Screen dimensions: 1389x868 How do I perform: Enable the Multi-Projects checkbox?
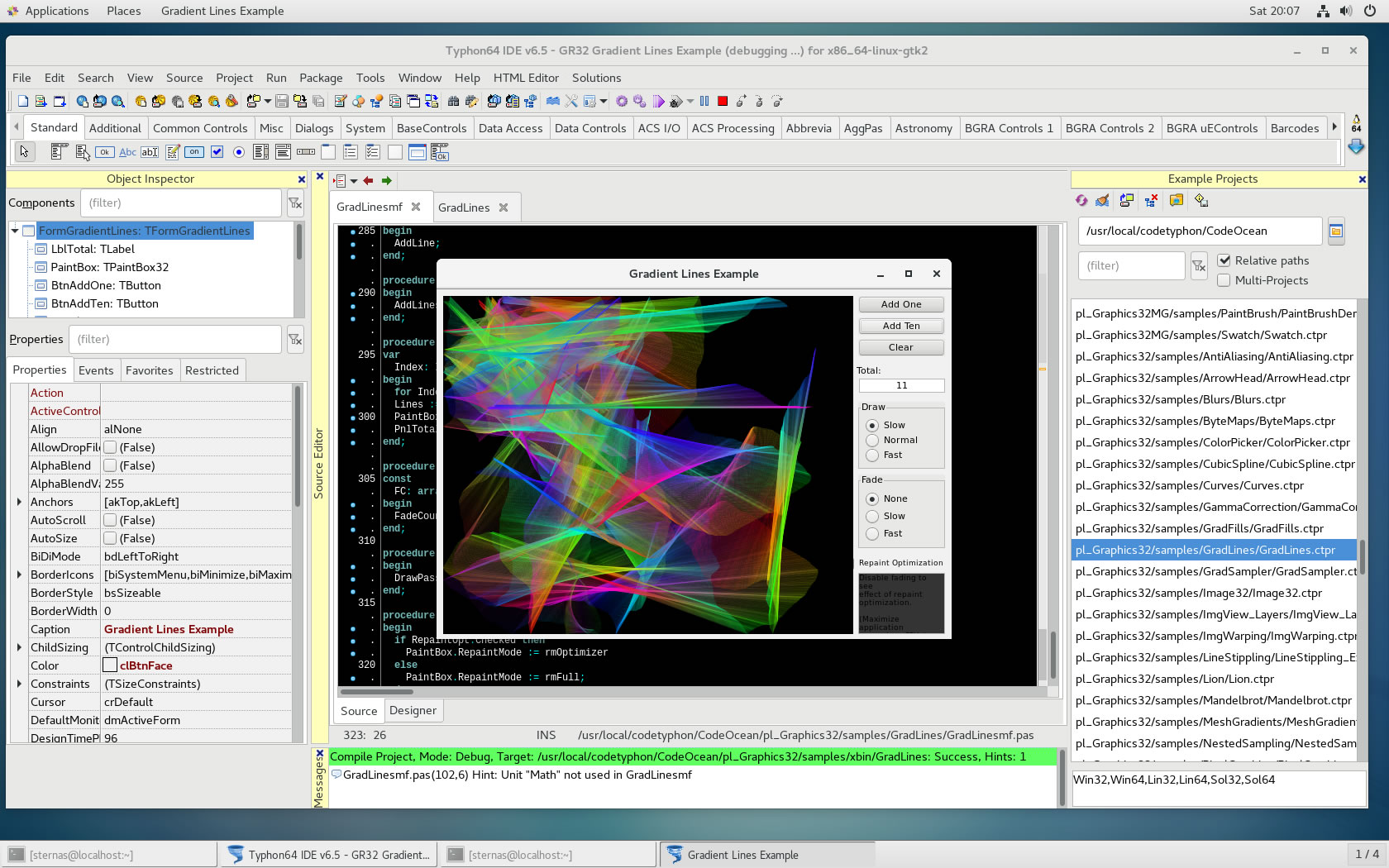click(x=1224, y=280)
